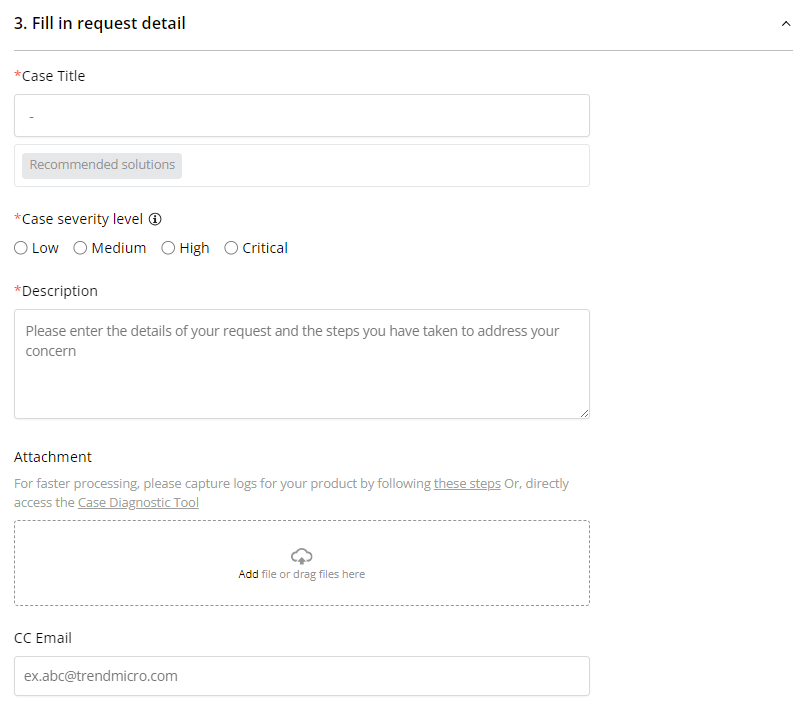Focus the Case Title input field

[301, 116]
